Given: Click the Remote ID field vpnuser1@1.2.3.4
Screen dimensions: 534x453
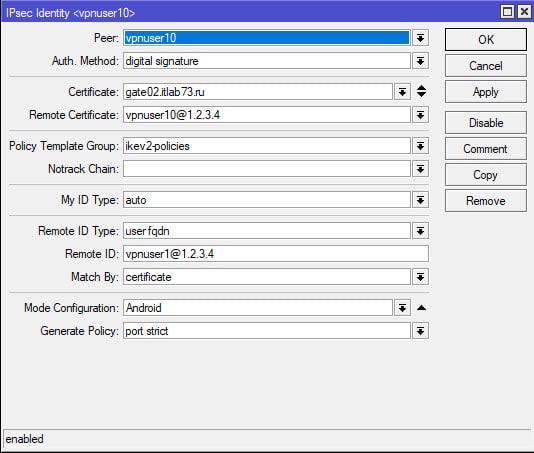Looking at the screenshot, I should [x=276, y=254].
